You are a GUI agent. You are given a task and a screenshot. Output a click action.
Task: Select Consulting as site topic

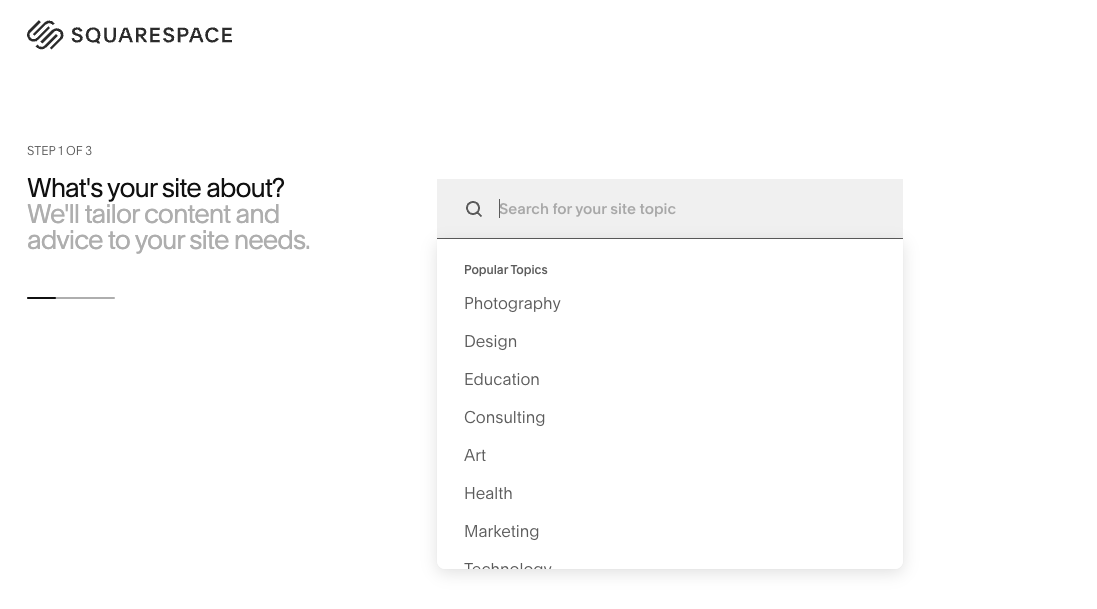[504, 418]
